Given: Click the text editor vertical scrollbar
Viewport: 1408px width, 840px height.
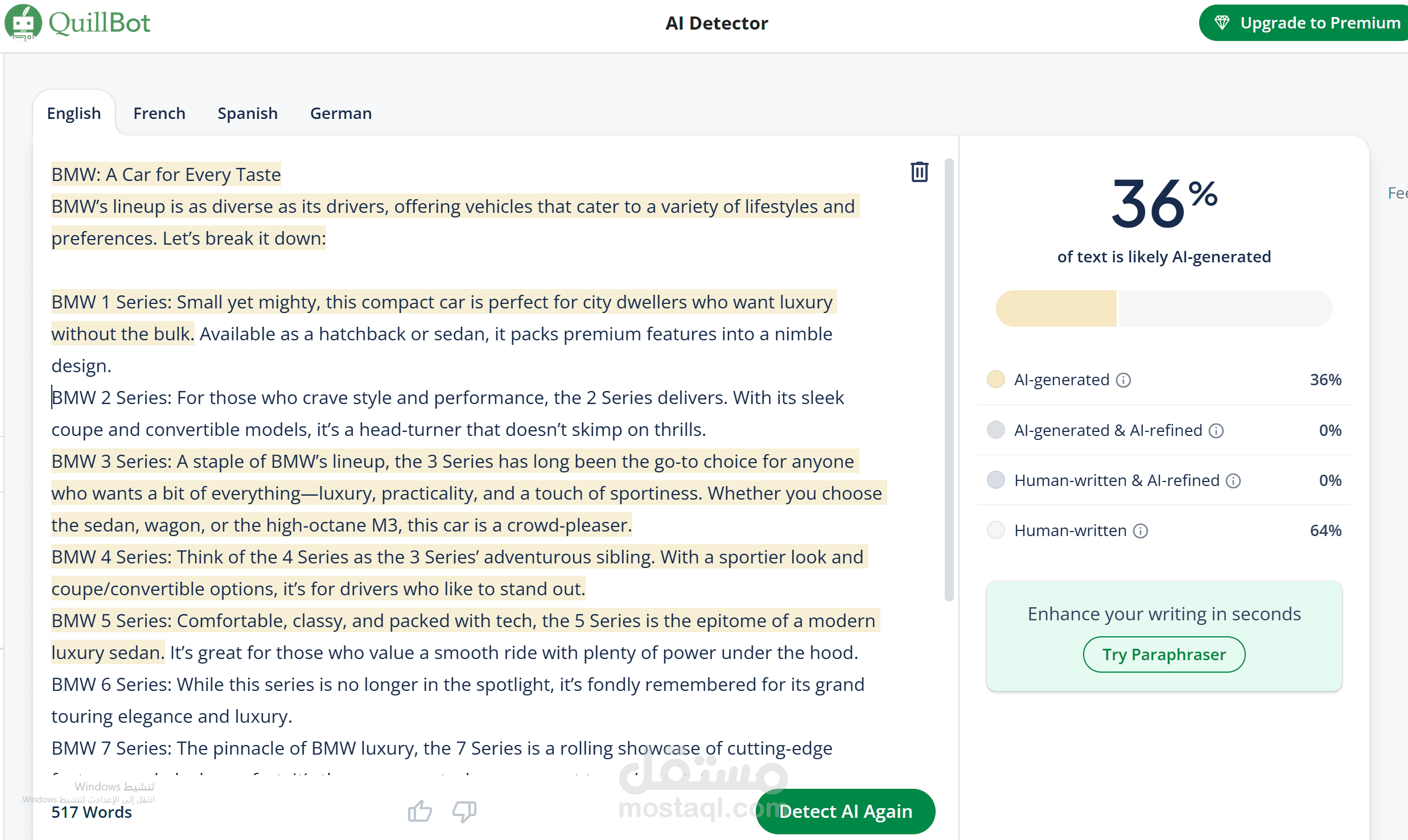Looking at the screenshot, I should [x=949, y=380].
